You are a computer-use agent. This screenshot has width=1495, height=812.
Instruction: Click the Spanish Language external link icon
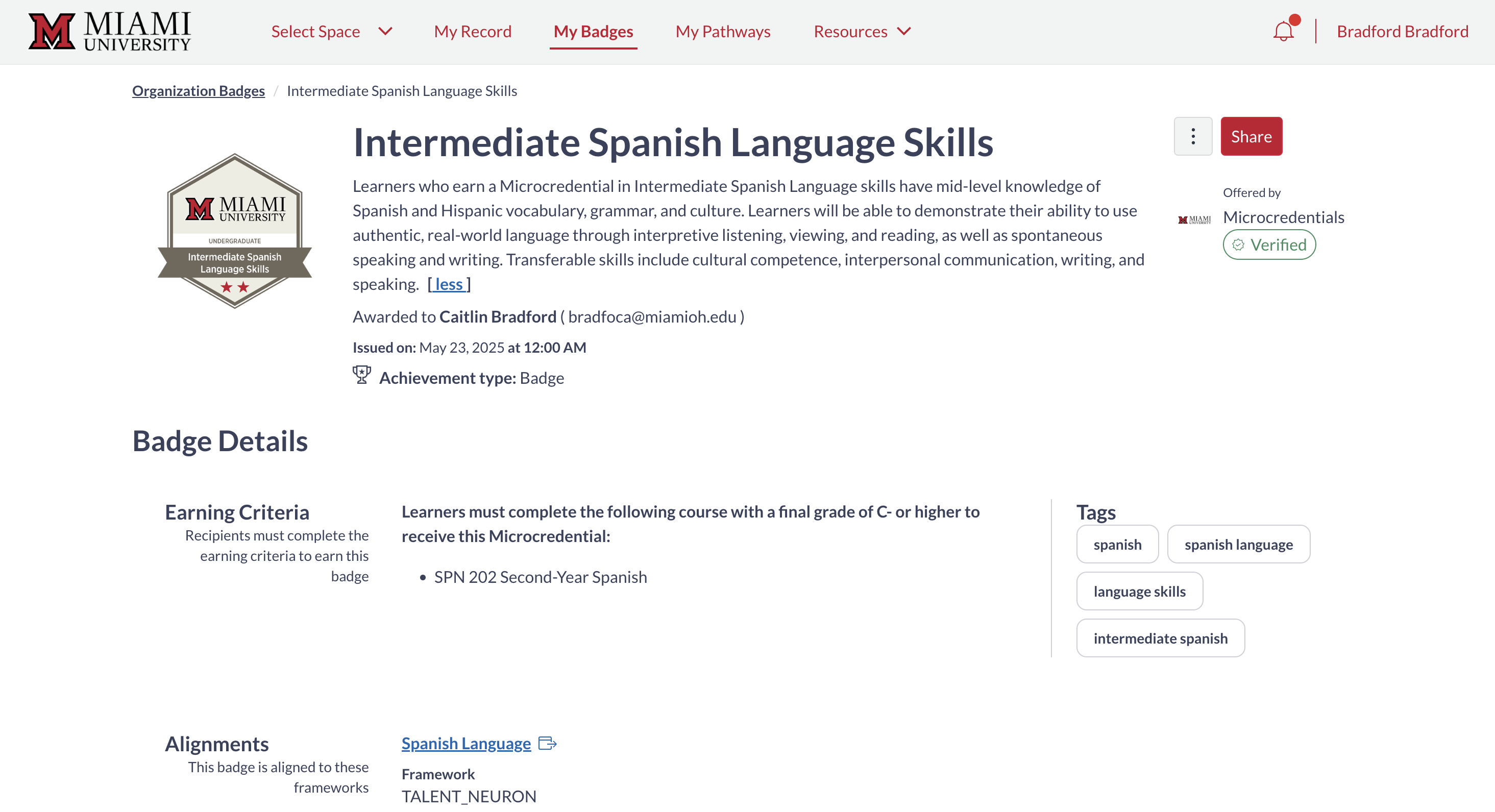coord(547,744)
